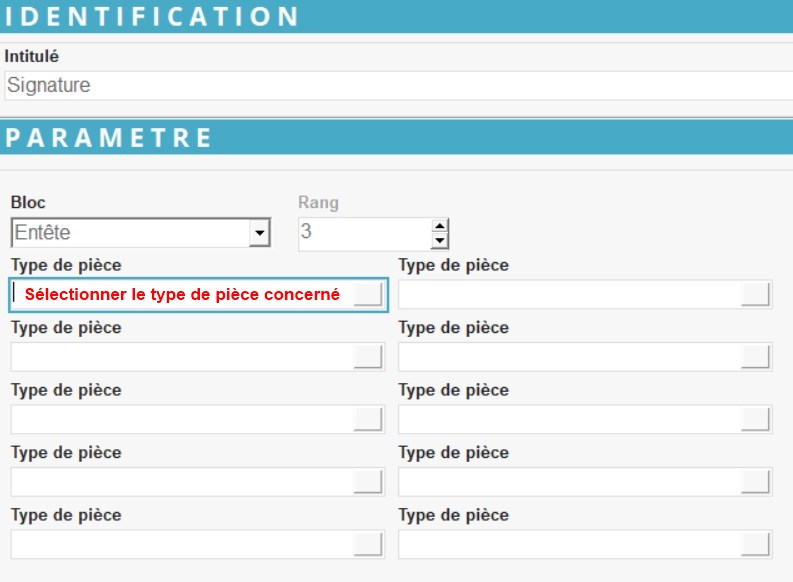793x582 pixels.
Task: Open the browse button of first right-column Type de pièce
Action: point(756,294)
